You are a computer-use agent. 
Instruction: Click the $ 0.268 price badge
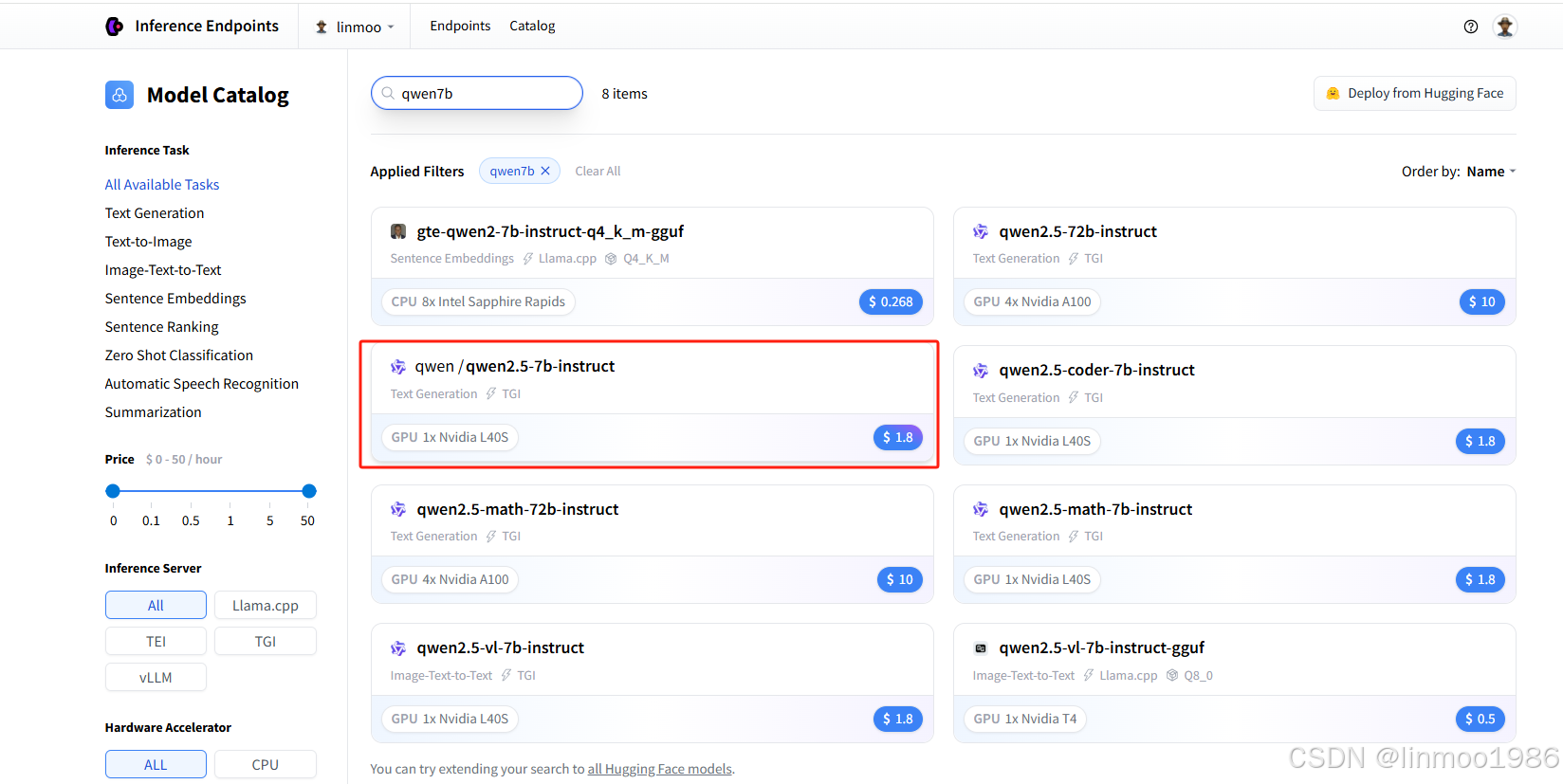click(x=891, y=301)
